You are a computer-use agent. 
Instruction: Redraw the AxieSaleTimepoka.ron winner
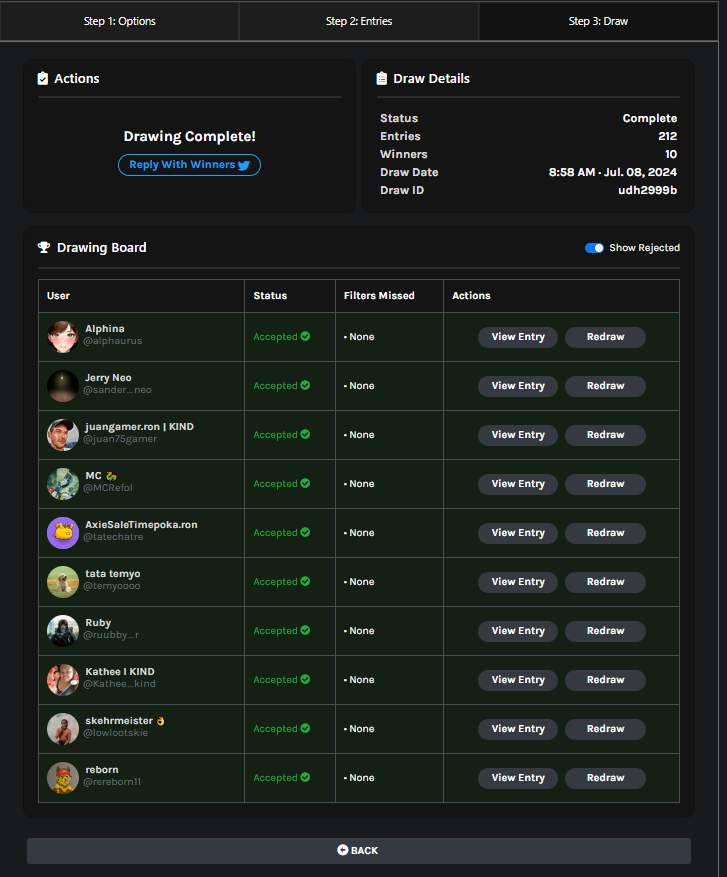tap(605, 533)
